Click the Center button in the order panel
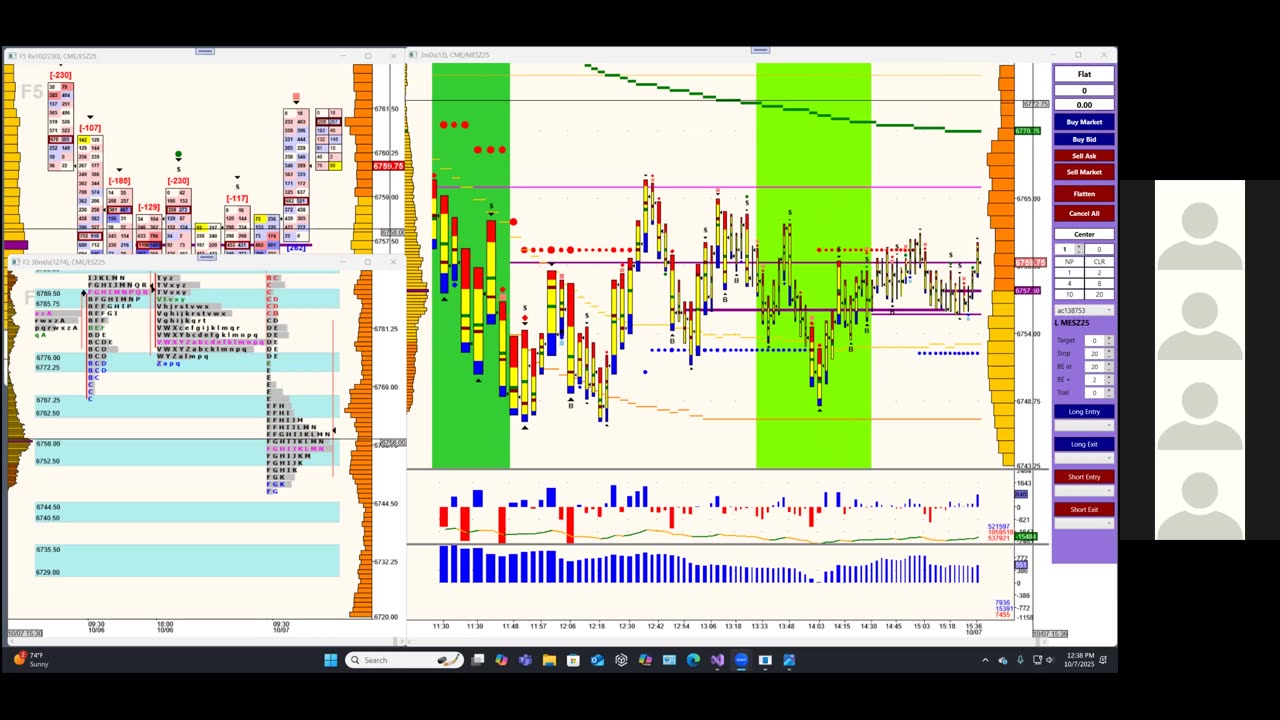Image resolution: width=1280 pixels, height=720 pixels. pos(1084,234)
